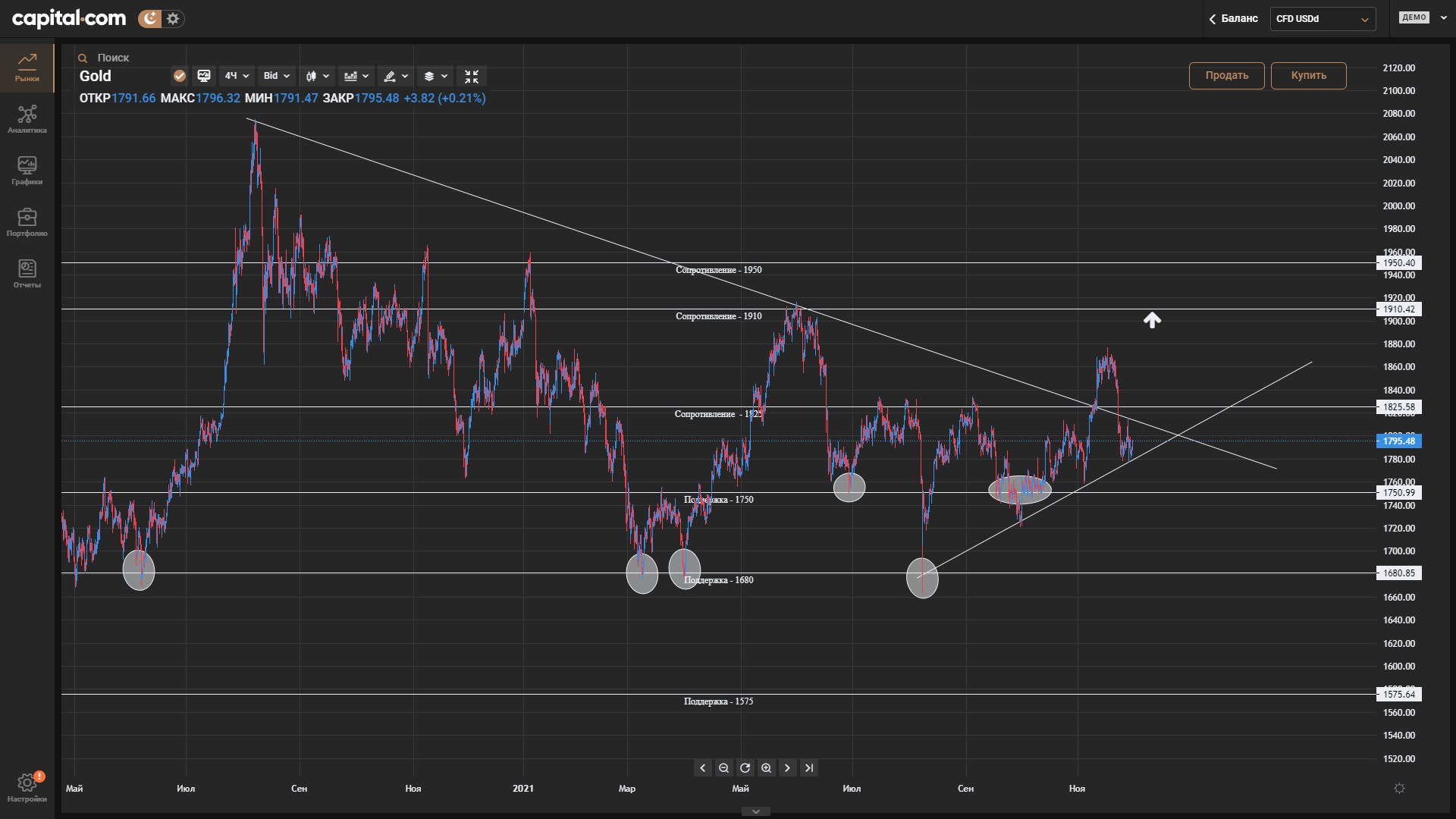Open the CFD USDd account dropdown
Image resolution: width=1456 pixels, height=819 pixels.
pos(1322,19)
